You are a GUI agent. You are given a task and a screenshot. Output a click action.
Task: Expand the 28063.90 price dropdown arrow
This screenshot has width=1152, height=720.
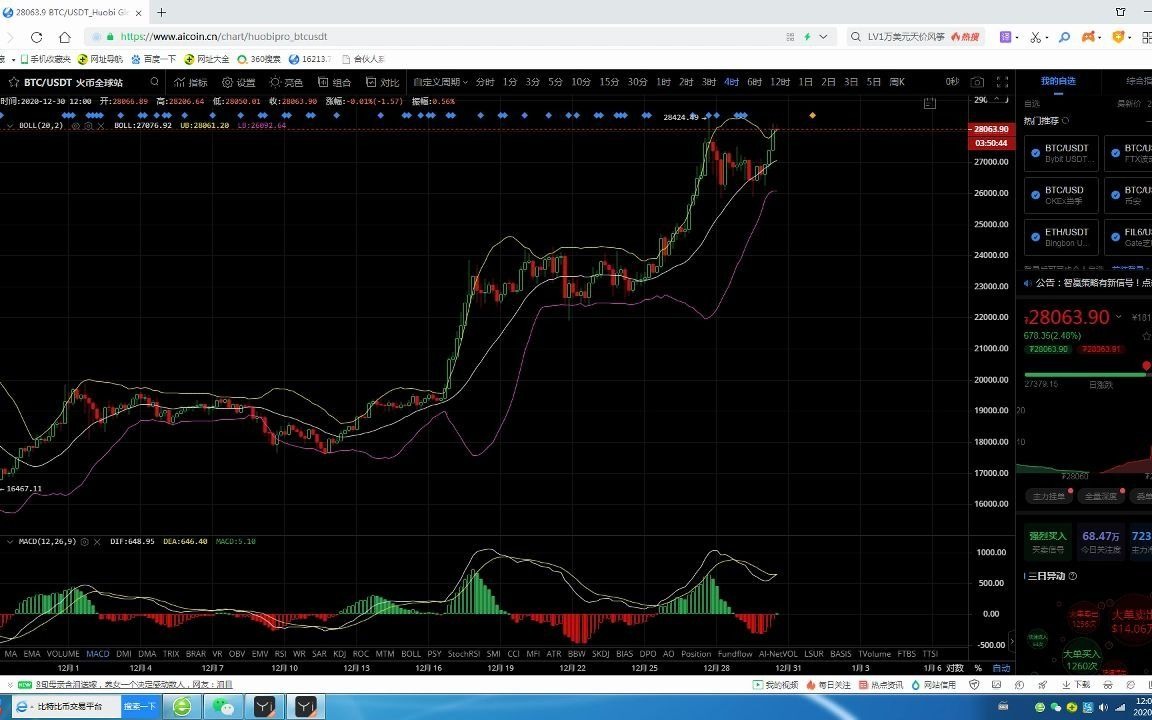pyautogui.click(x=1118, y=317)
